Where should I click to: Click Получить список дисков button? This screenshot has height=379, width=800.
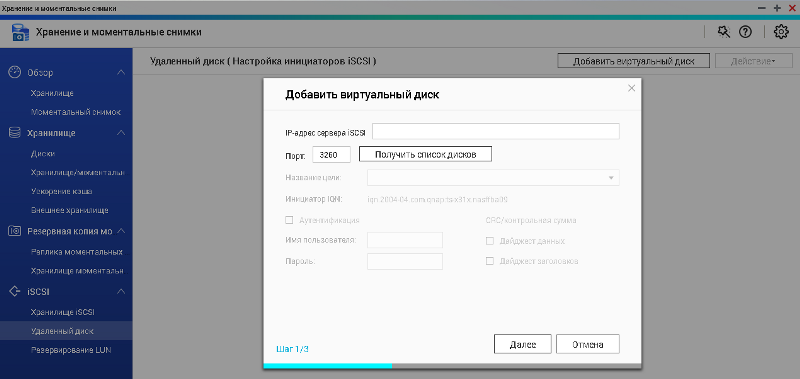coord(426,155)
